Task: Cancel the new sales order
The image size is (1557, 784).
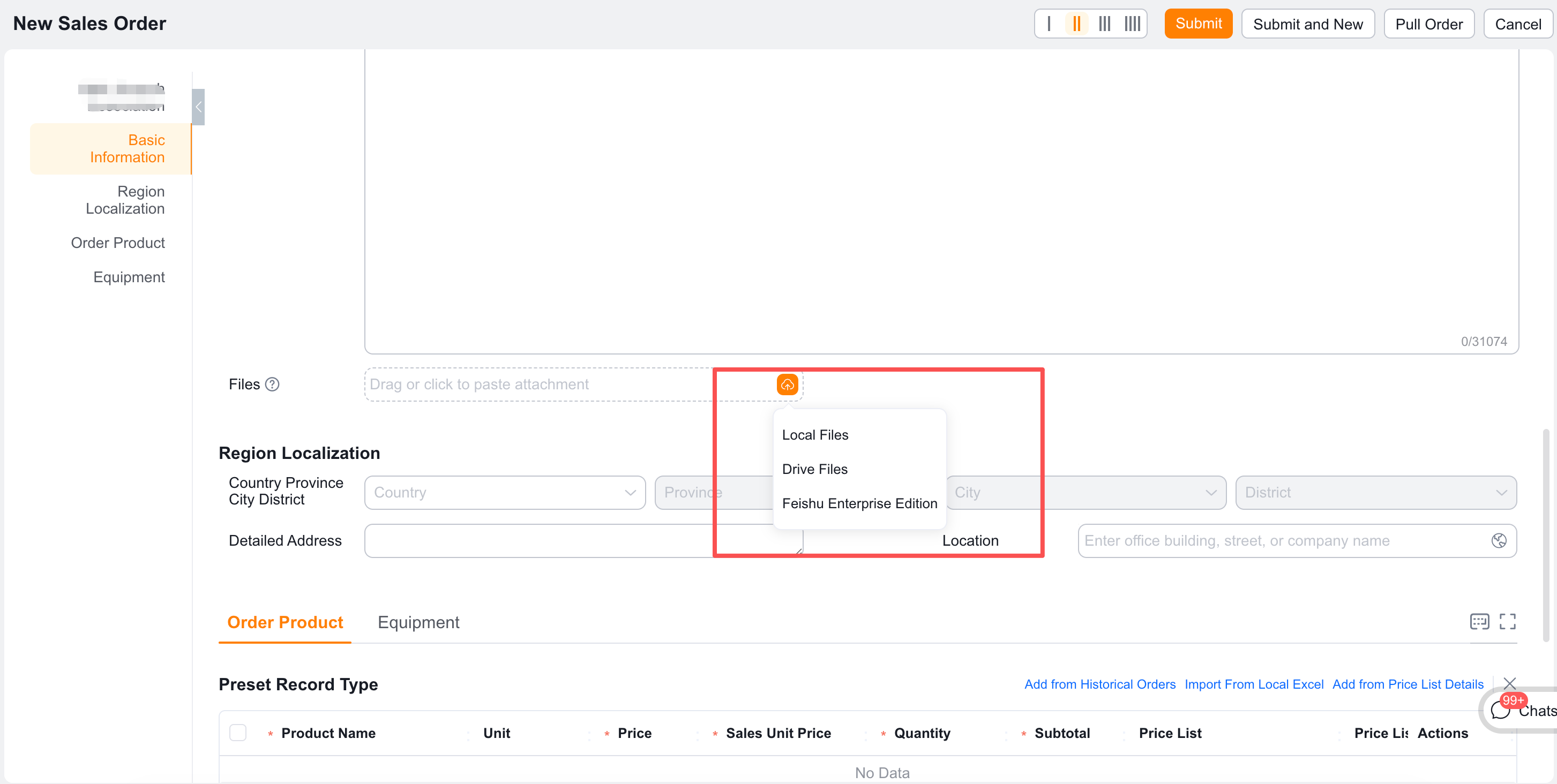Action: (x=1518, y=24)
